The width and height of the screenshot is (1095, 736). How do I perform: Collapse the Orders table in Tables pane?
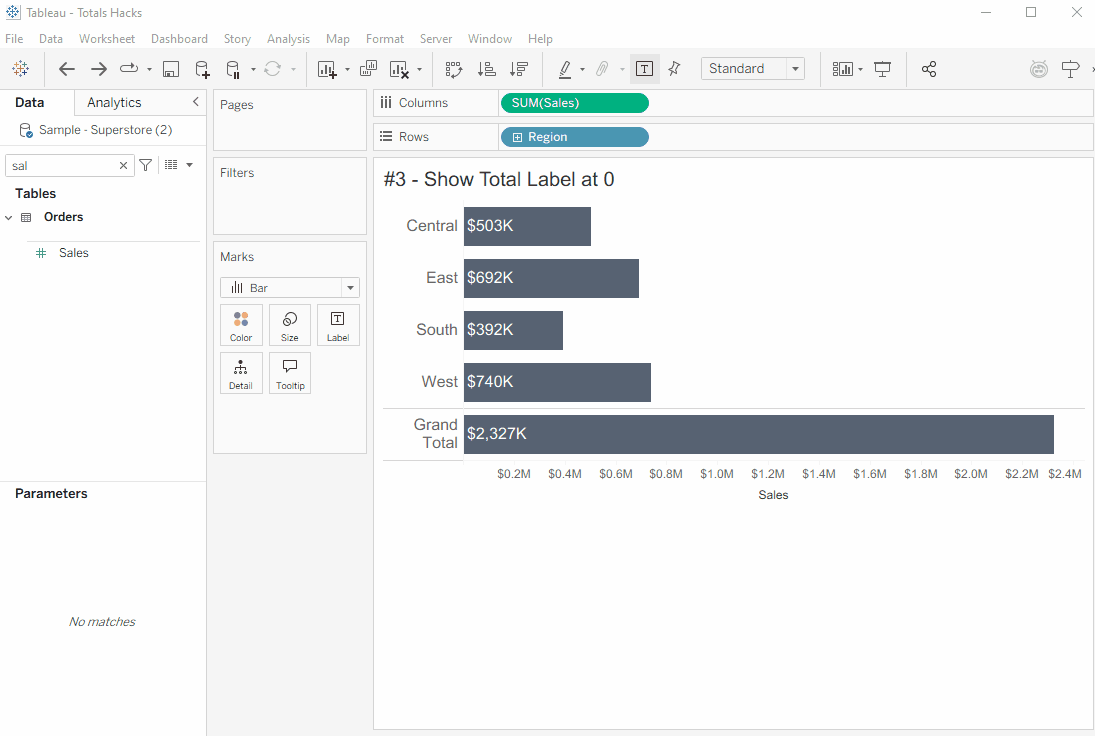(x=8, y=216)
